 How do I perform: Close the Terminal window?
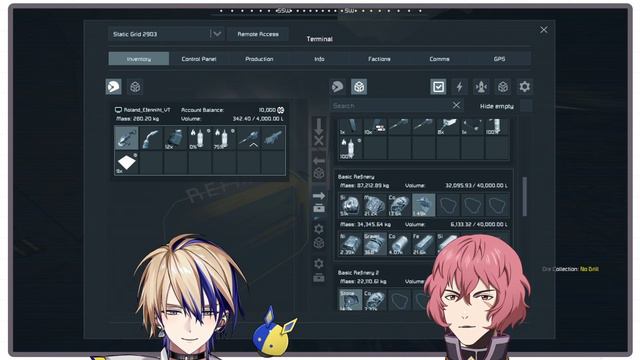pyautogui.click(x=544, y=30)
